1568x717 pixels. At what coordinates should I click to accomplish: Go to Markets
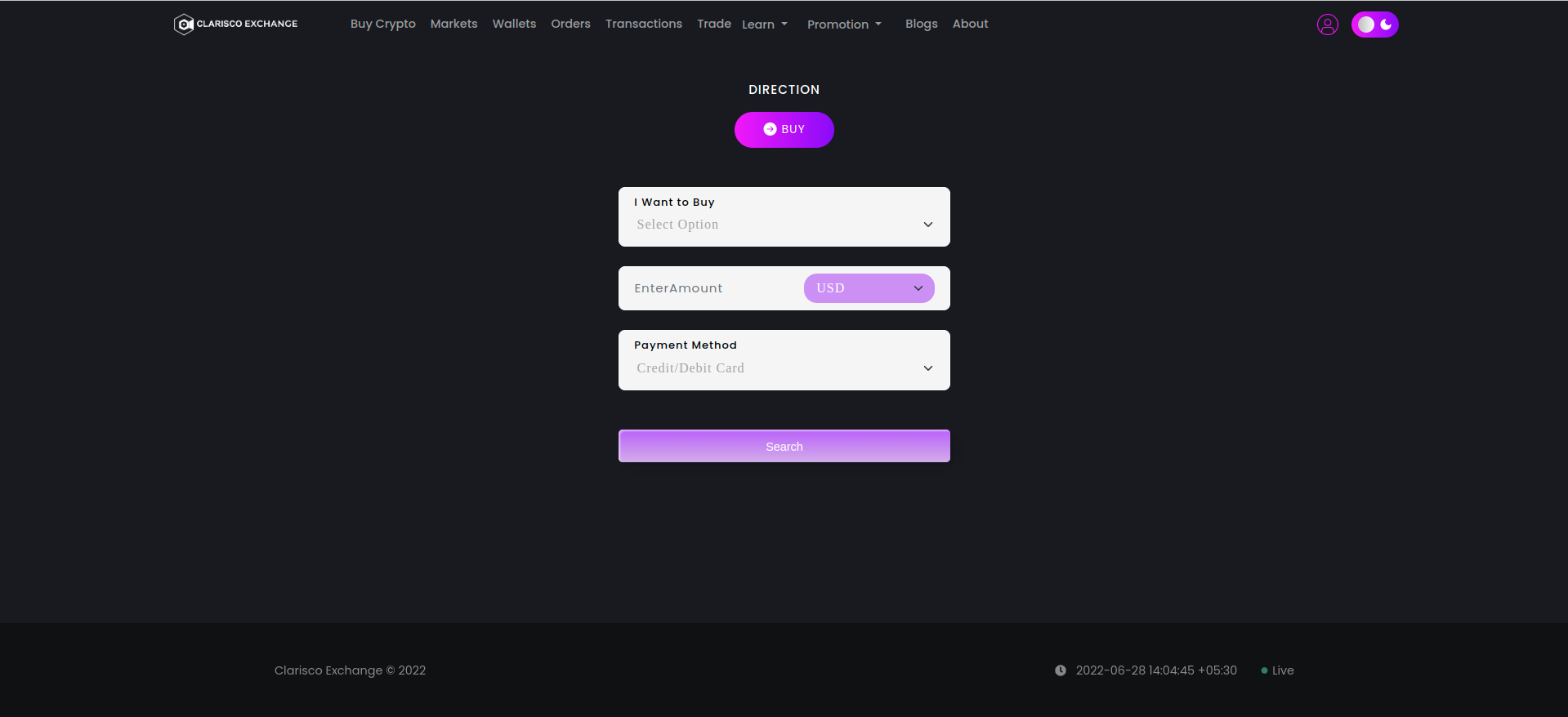pos(454,24)
